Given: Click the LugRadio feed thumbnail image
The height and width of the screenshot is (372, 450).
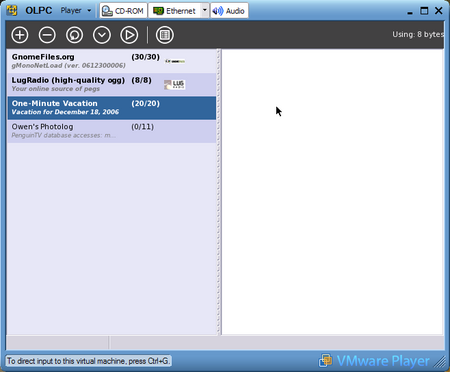Looking at the screenshot, I should point(175,85).
